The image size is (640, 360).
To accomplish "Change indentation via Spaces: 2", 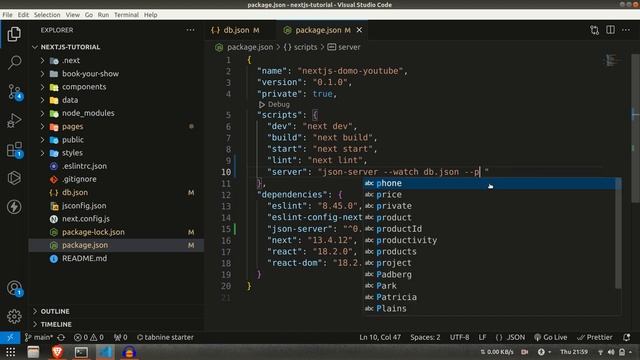I will pos(425,338).
